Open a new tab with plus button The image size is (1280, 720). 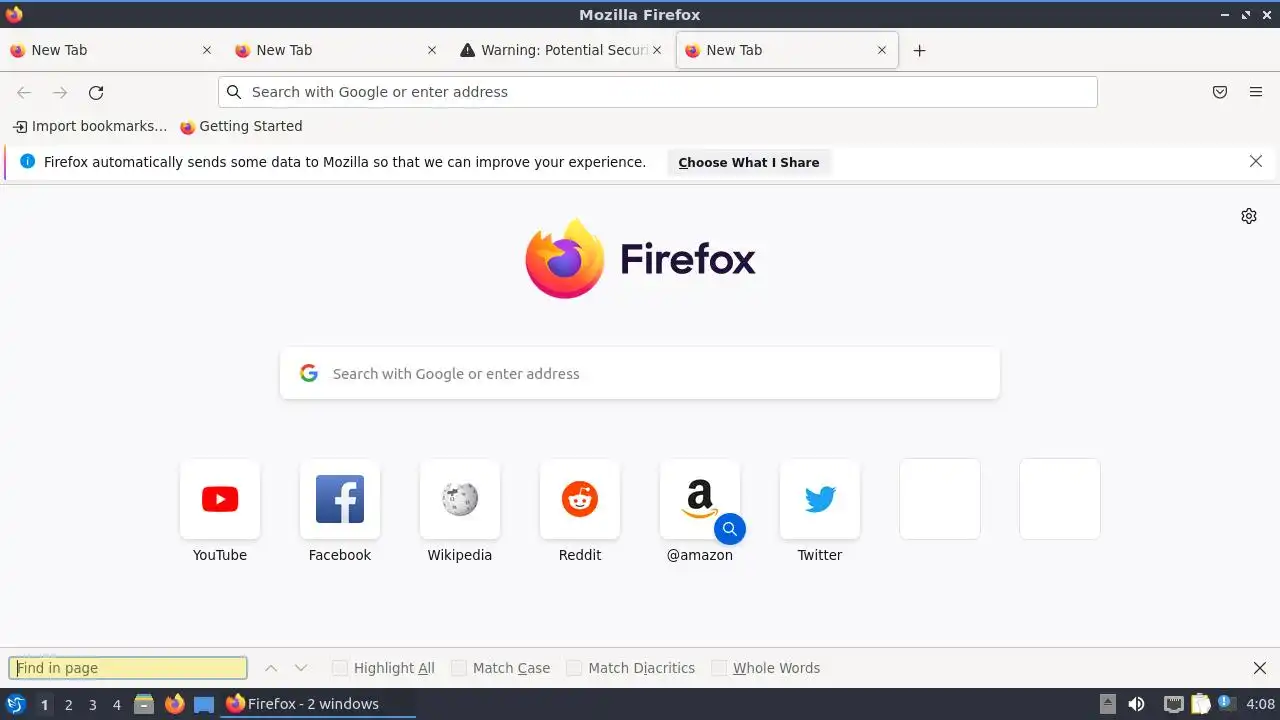coord(920,50)
